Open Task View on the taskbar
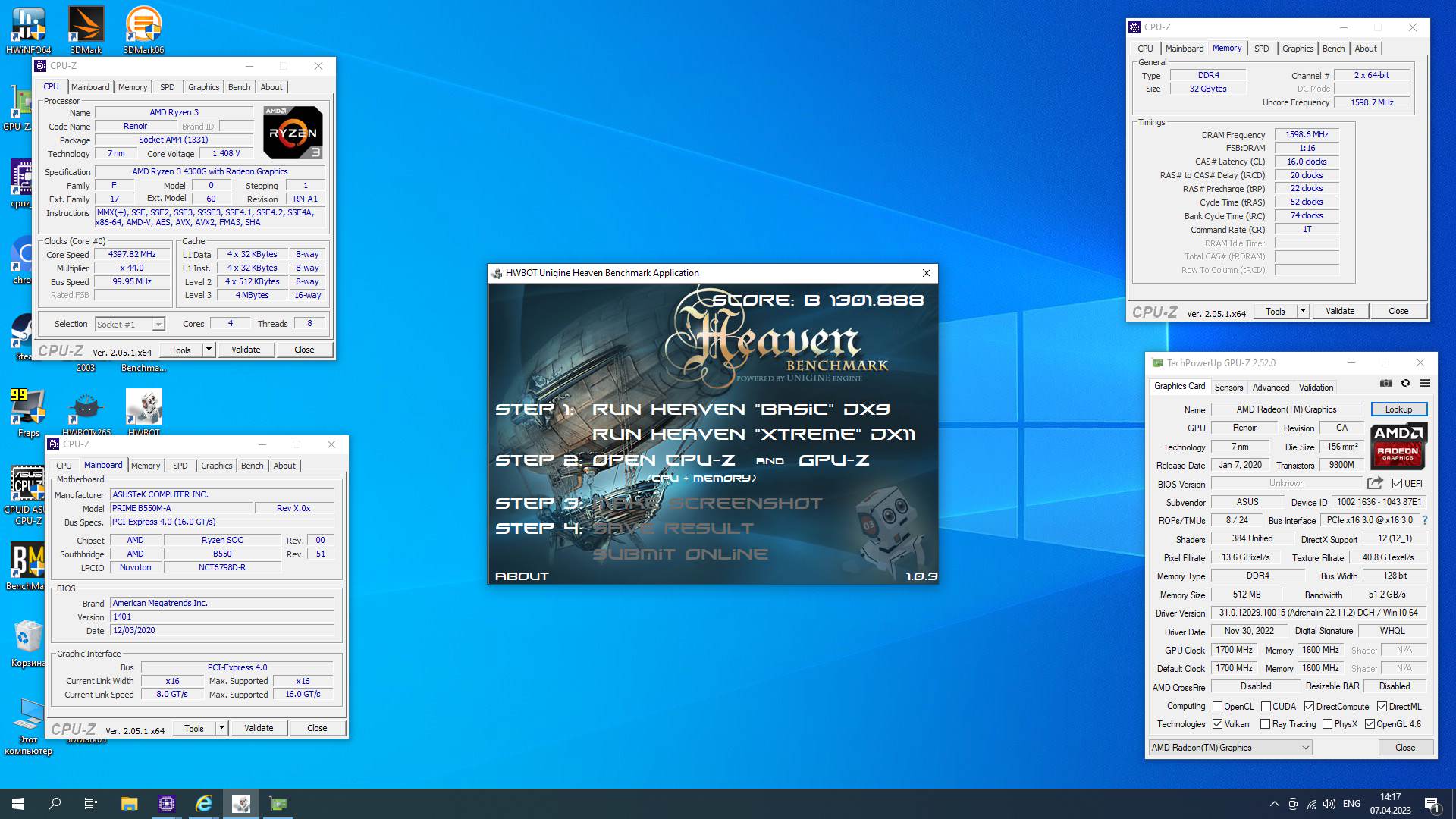Viewport: 1456px width, 819px height. [x=91, y=804]
